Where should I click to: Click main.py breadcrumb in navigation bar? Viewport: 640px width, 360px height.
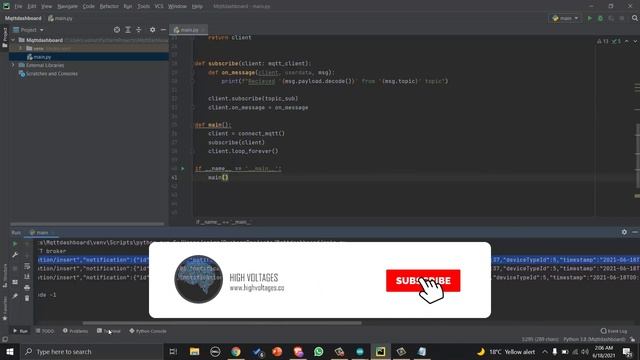point(60,18)
